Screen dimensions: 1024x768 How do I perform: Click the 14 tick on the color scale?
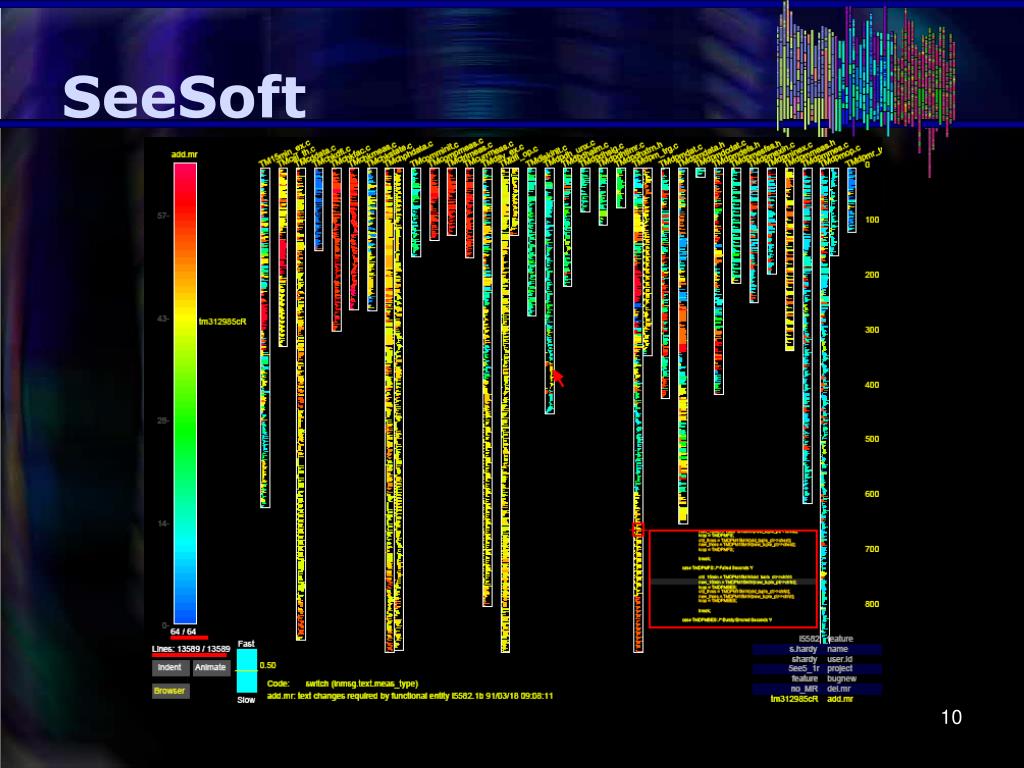tap(163, 524)
